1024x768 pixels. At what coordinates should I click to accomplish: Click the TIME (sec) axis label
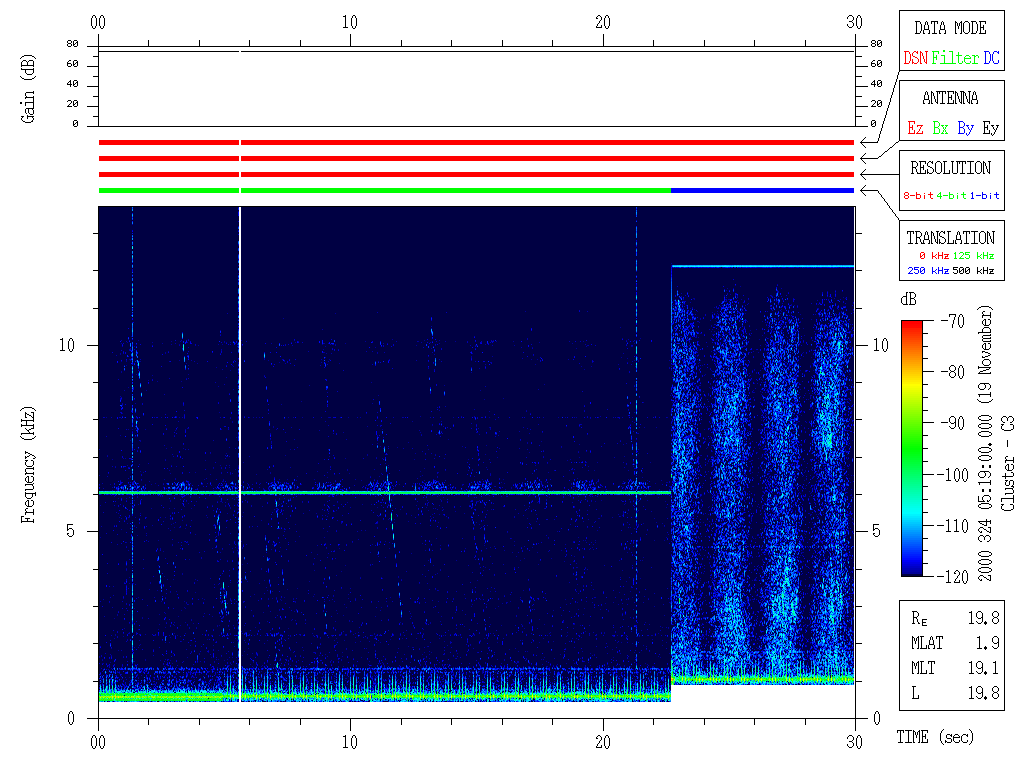point(933,738)
